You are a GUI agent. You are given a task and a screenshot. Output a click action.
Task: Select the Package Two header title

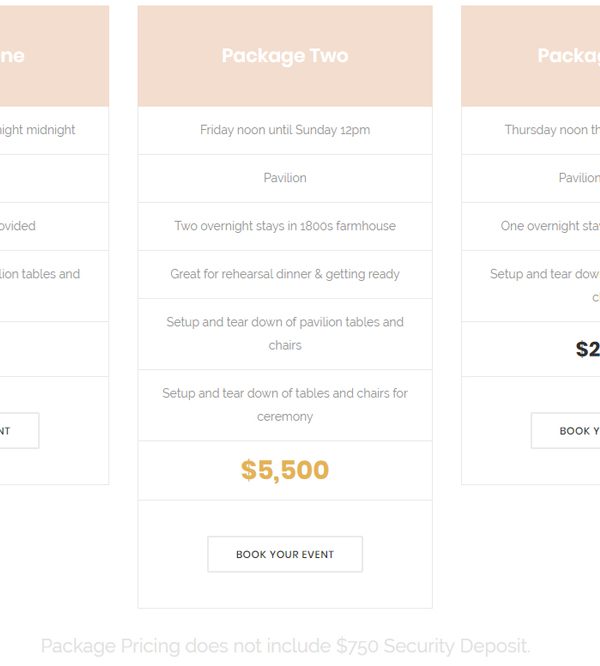tap(285, 56)
